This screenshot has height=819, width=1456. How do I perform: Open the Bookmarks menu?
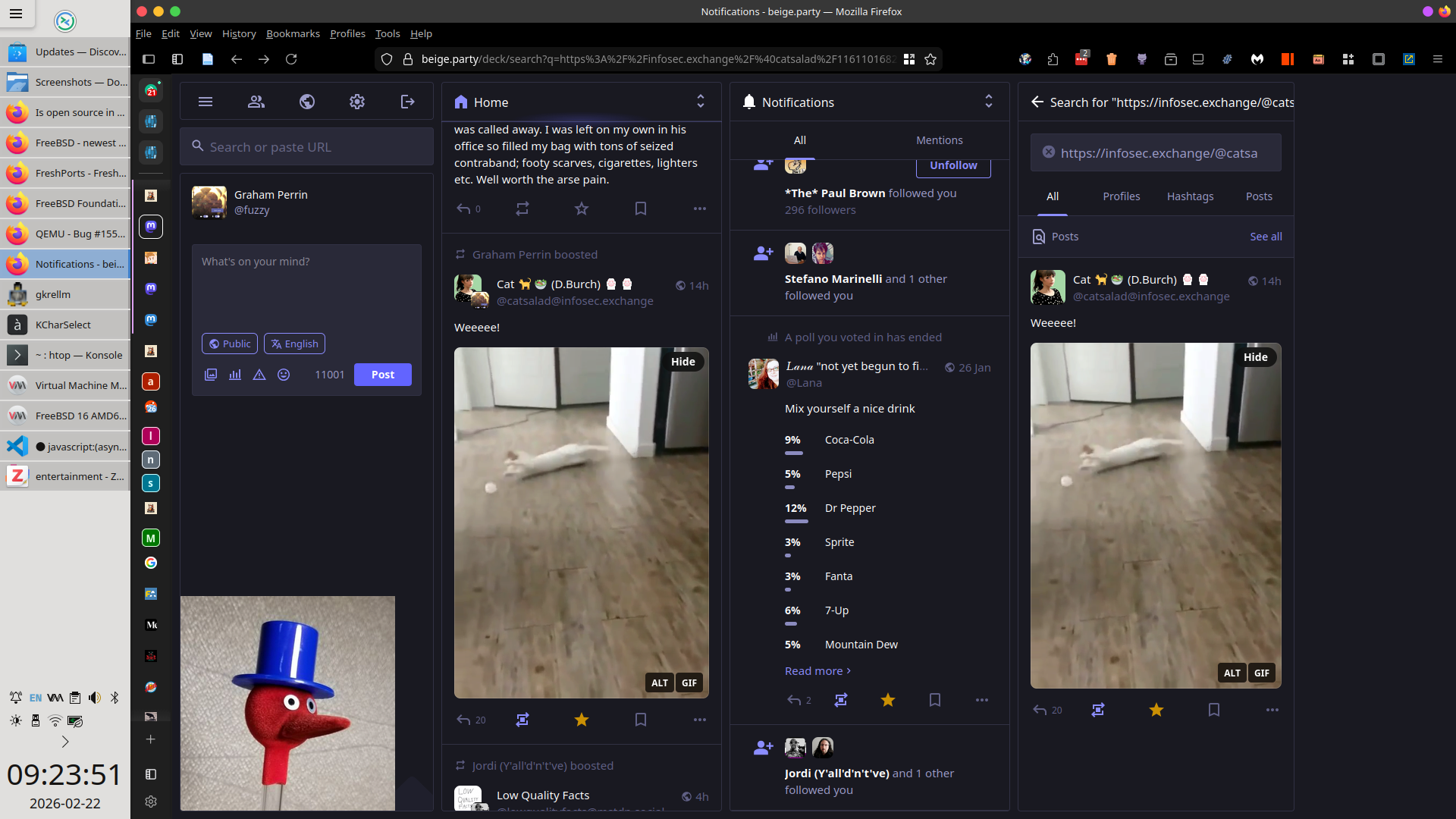(293, 33)
